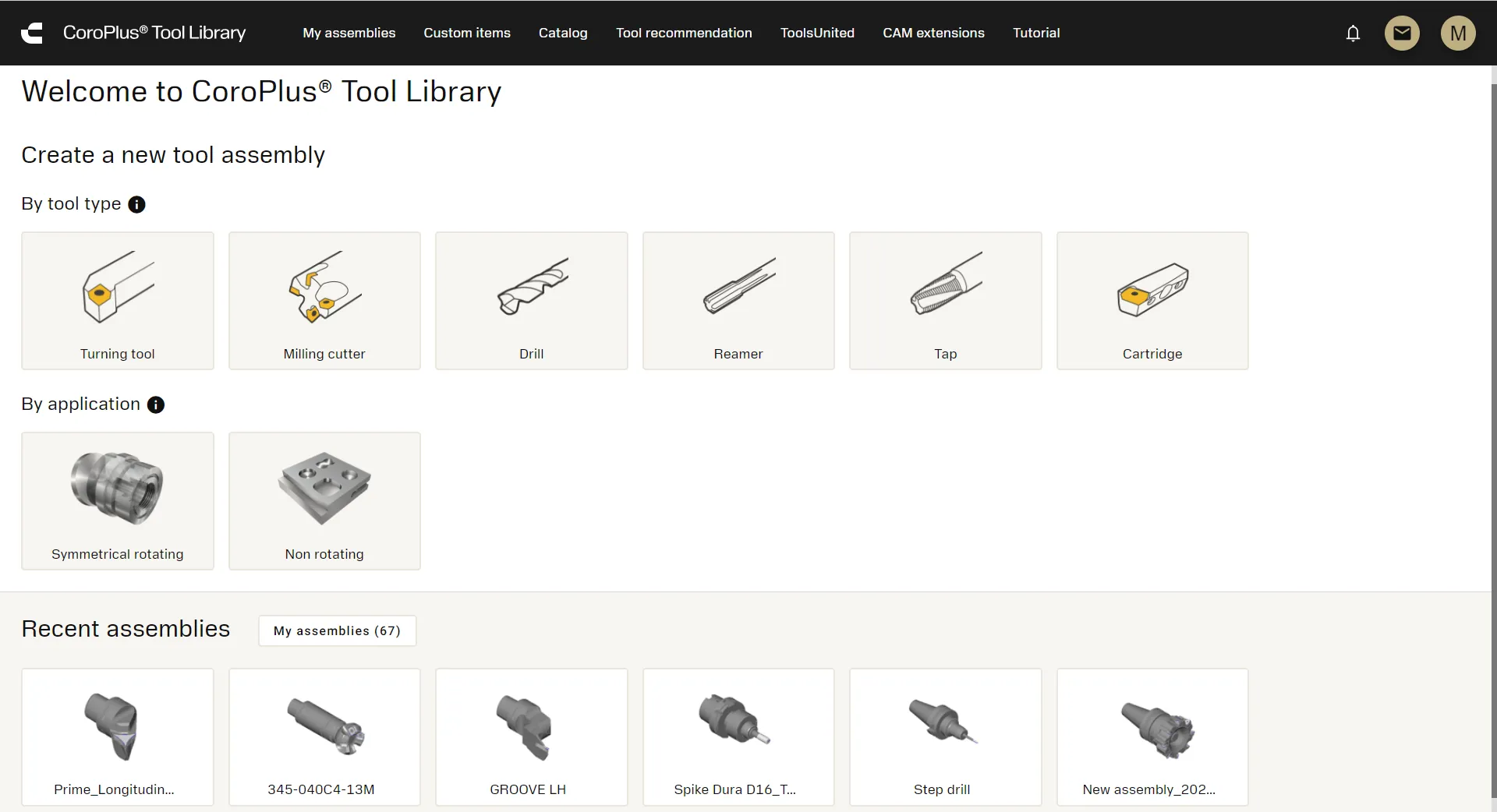Open the Catalog menu item
This screenshot has width=1497, height=812.
click(563, 33)
